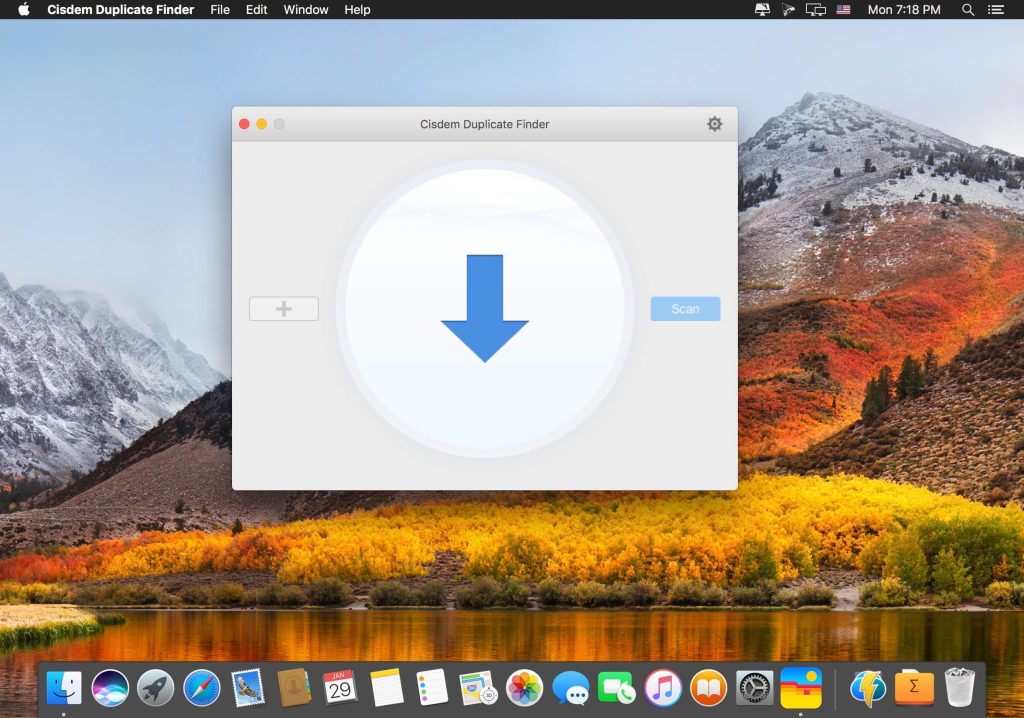
Task: Click the plus button to add folders
Action: [x=284, y=309]
